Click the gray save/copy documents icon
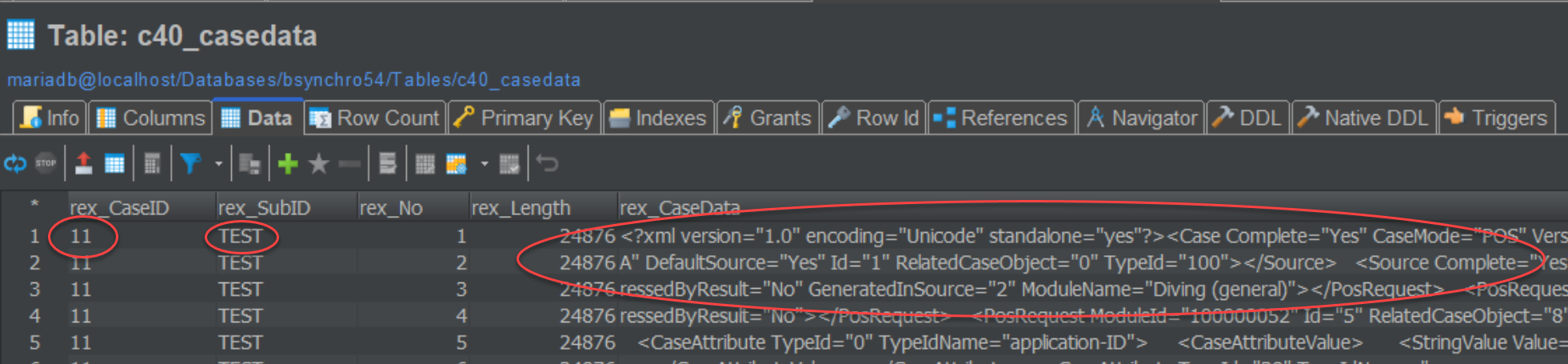This screenshot has width=1568, height=364. [249, 164]
